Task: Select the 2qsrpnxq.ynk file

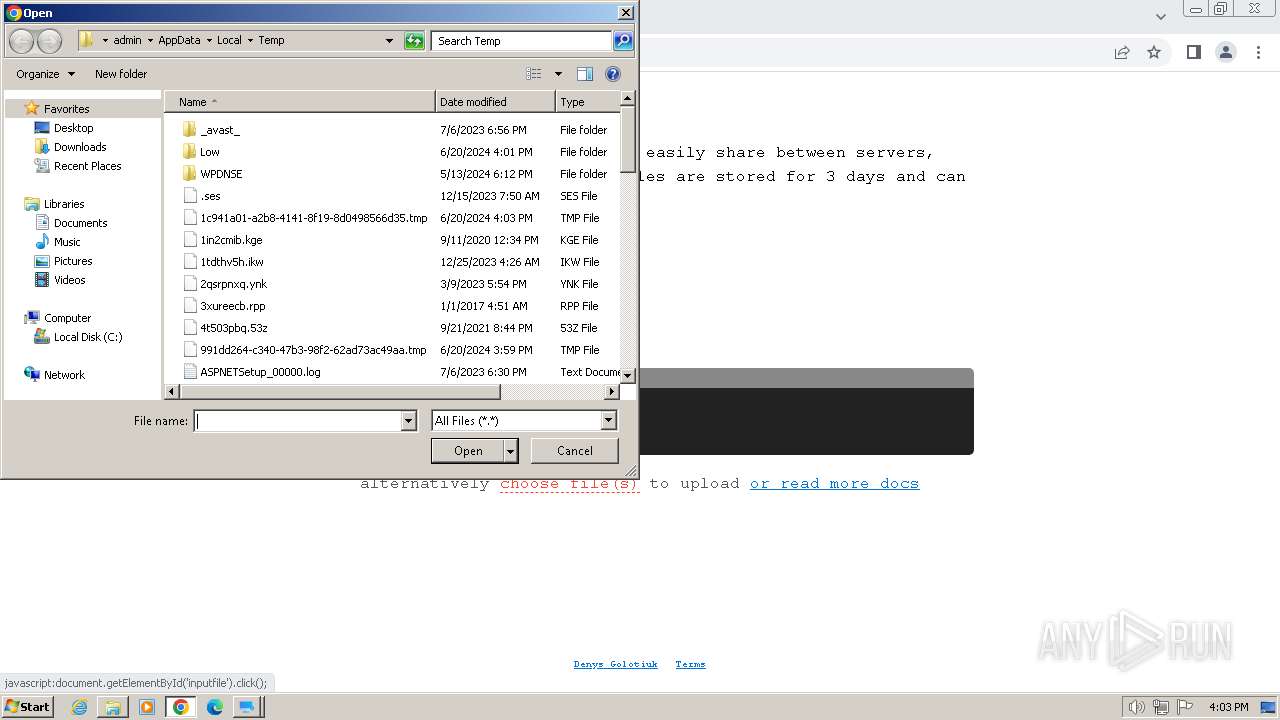Action: click(233, 284)
